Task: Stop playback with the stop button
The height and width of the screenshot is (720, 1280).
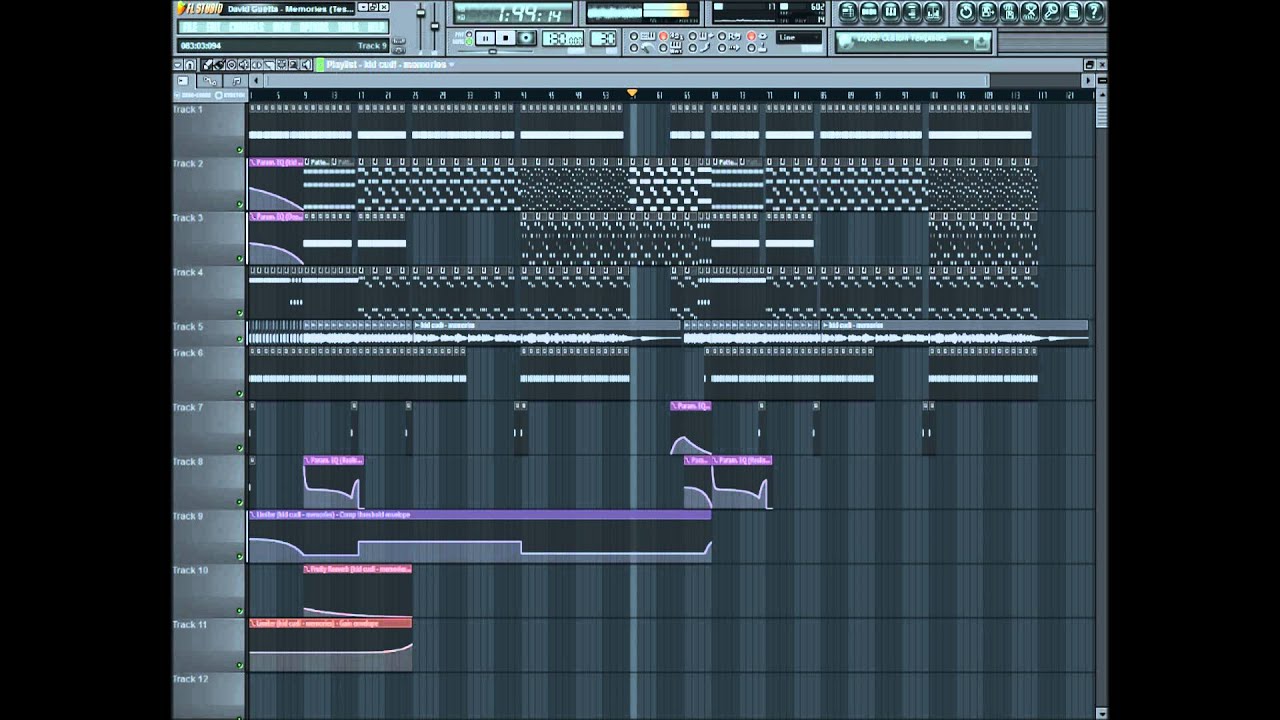Action: tap(506, 38)
